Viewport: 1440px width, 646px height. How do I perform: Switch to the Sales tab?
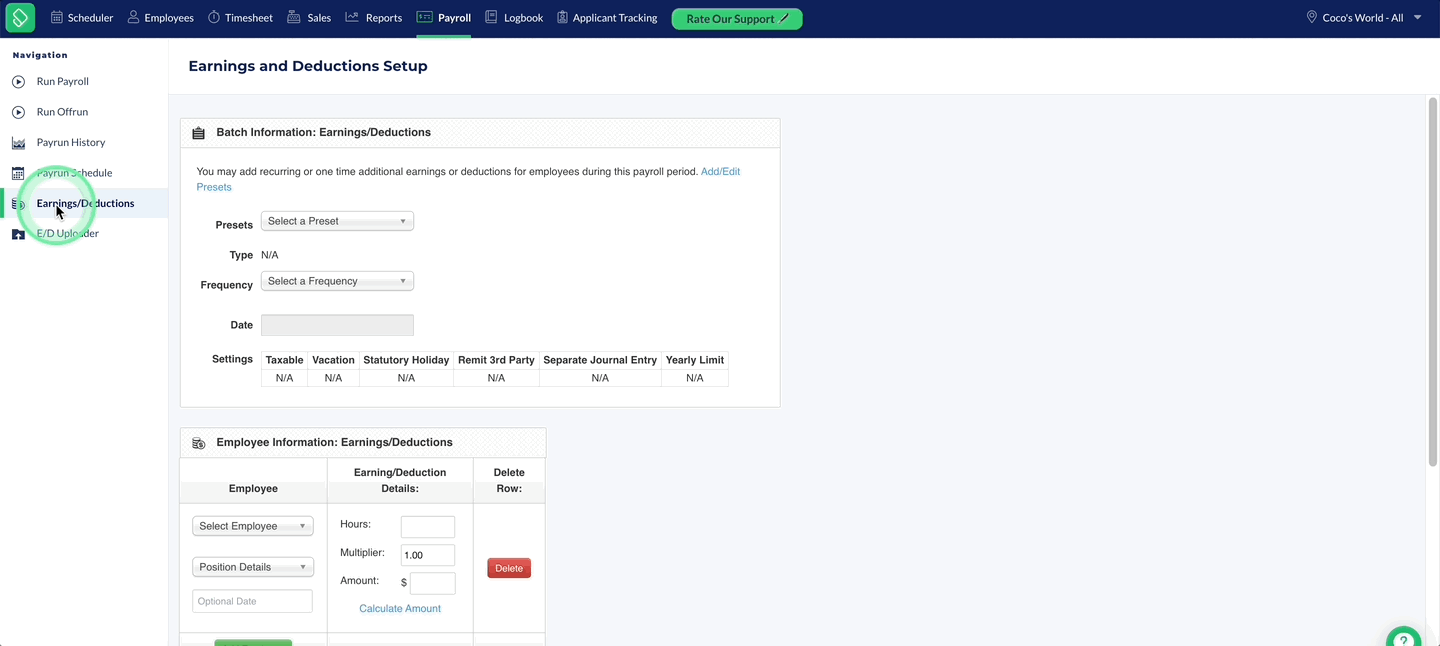pos(309,18)
